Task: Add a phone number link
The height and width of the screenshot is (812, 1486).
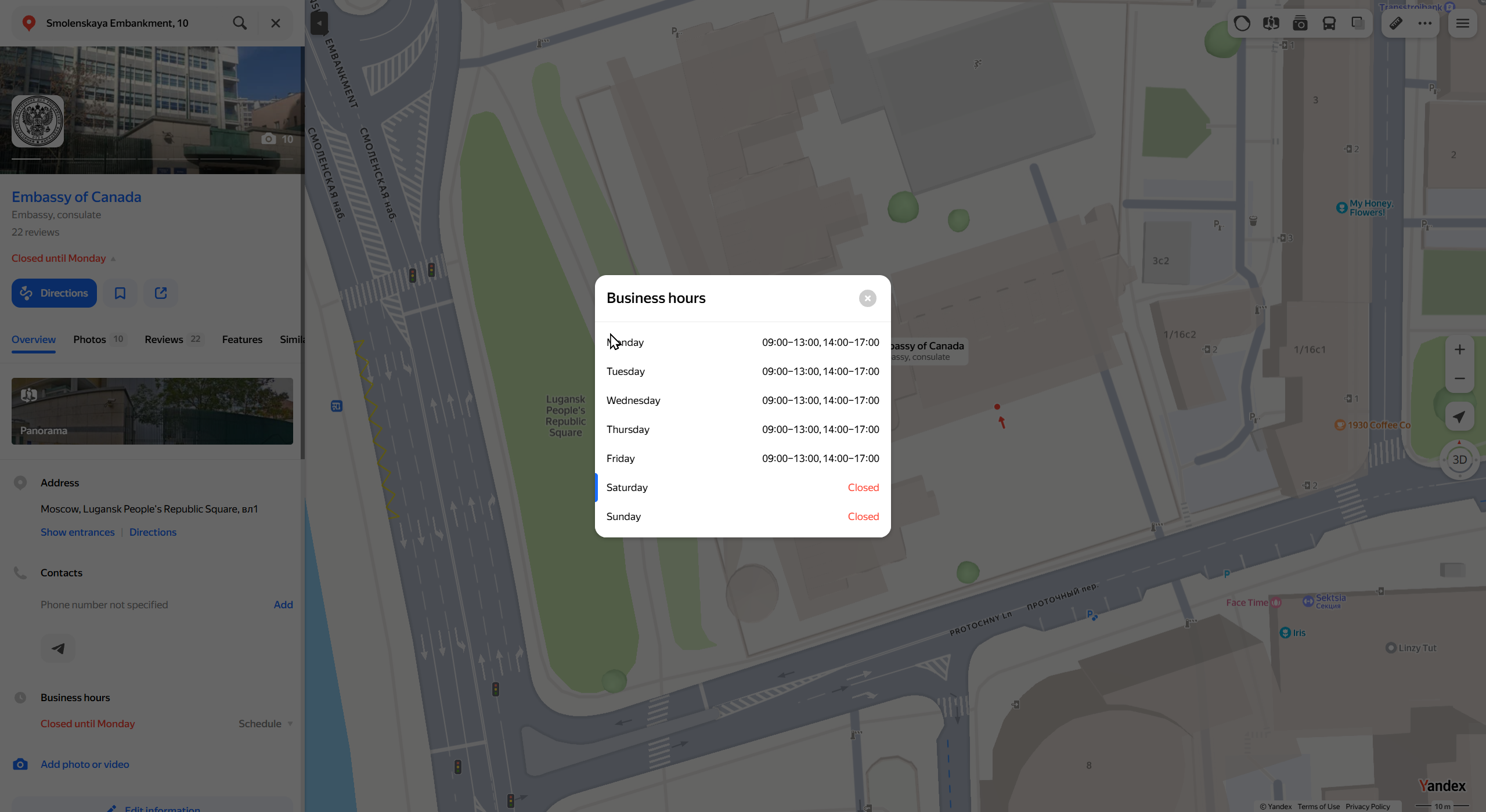Action: click(x=283, y=605)
